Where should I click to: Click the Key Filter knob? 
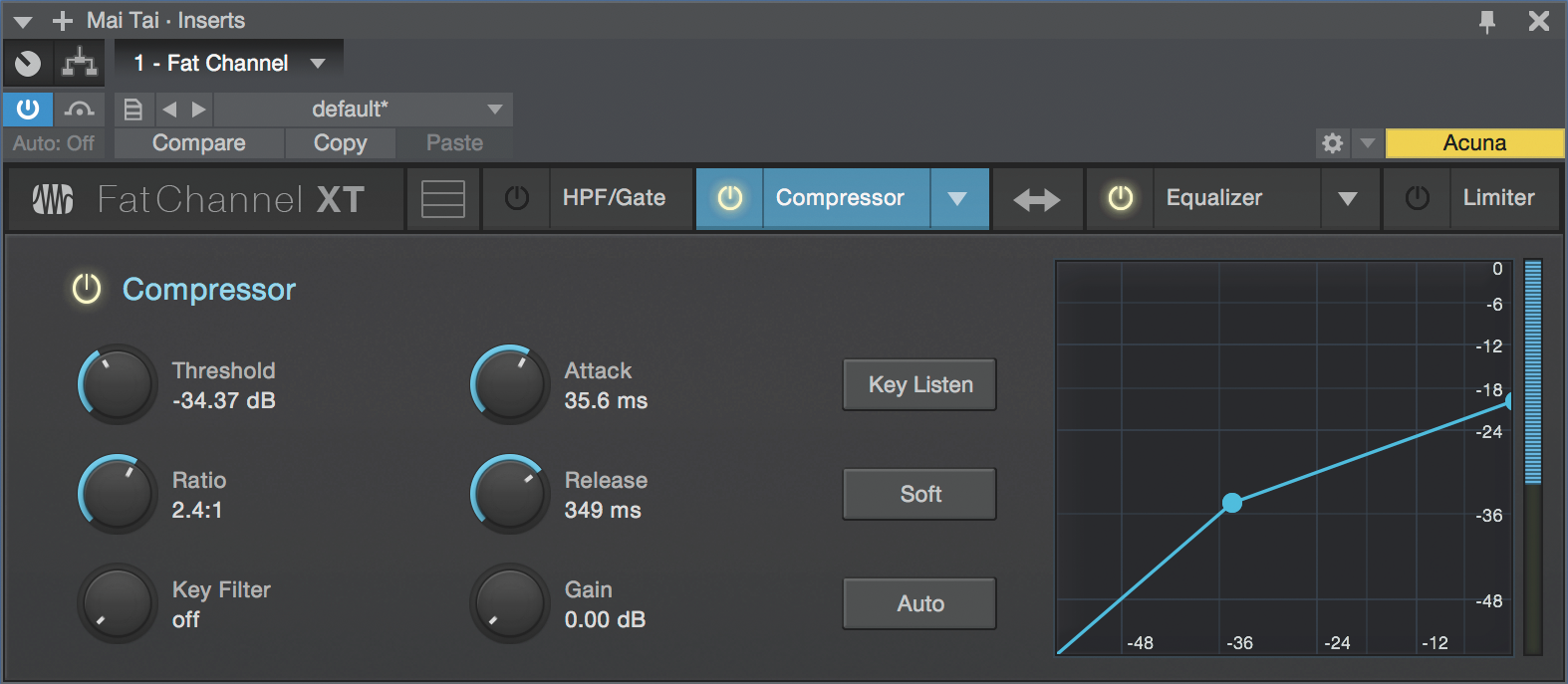118,603
